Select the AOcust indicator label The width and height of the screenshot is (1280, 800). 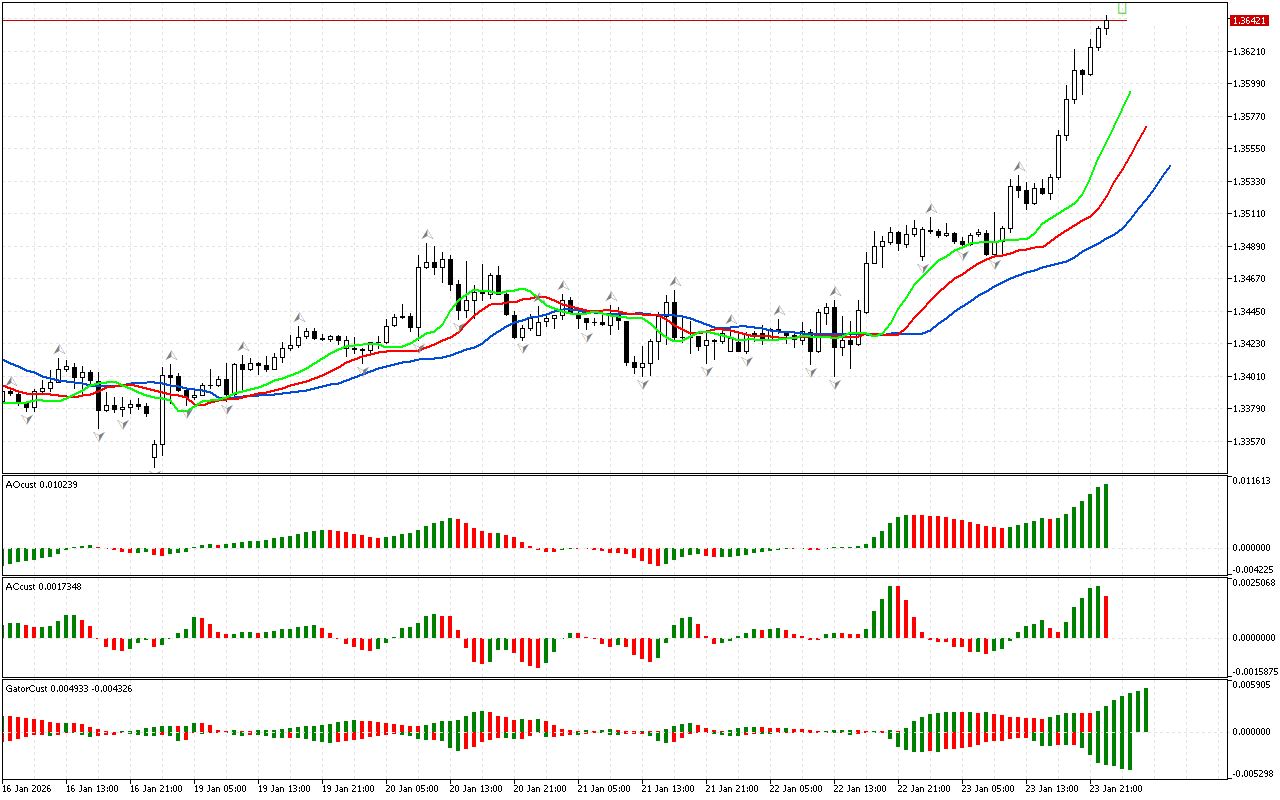(42, 484)
